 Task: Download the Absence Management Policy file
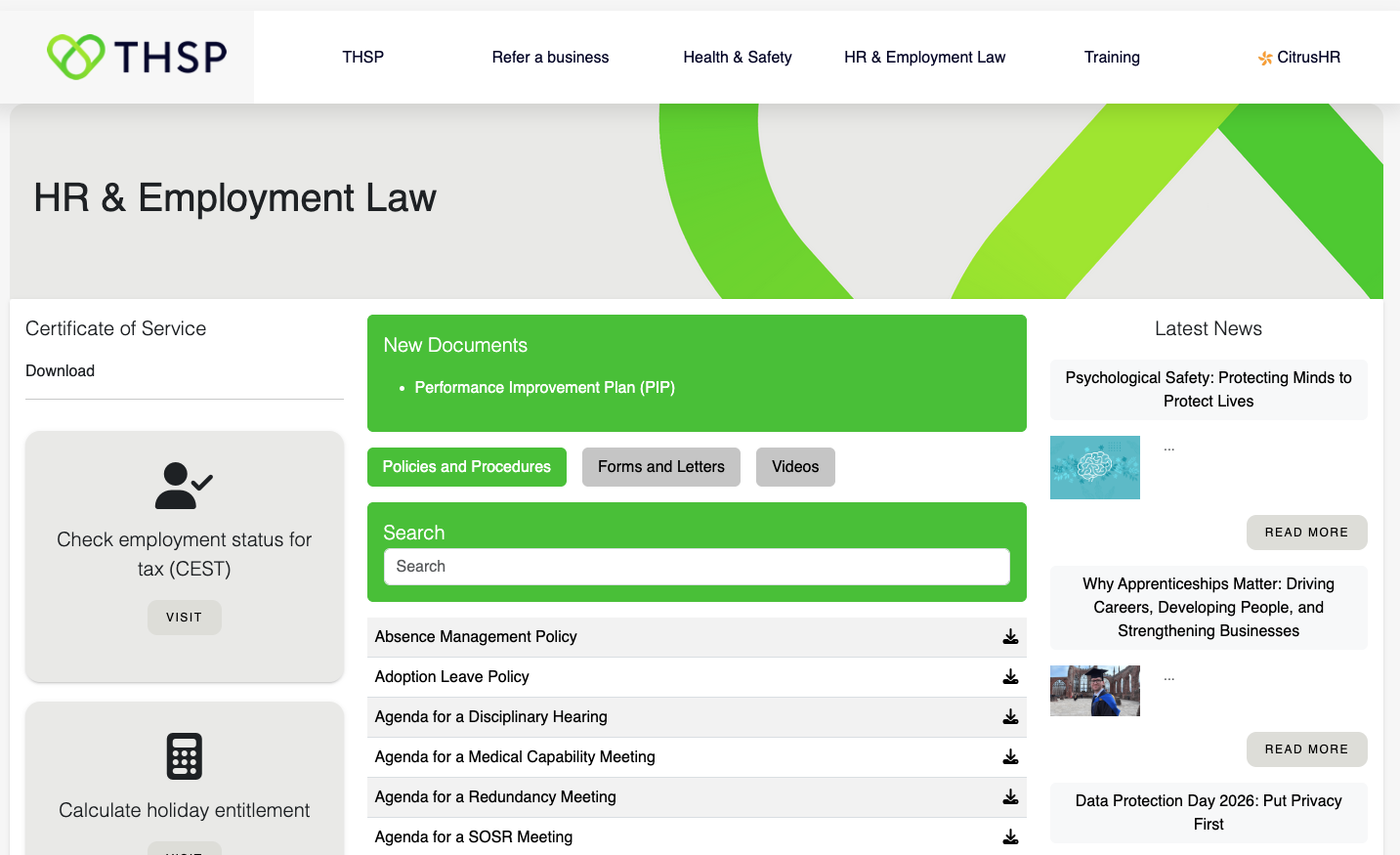pos(1010,637)
